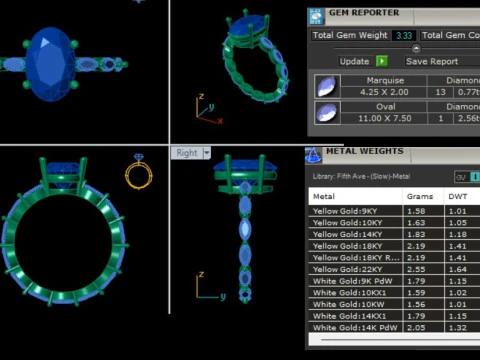Click the 1.83 grams value for 14KY
This screenshot has height=360, width=480.
pyautogui.click(x=416, y=234)
